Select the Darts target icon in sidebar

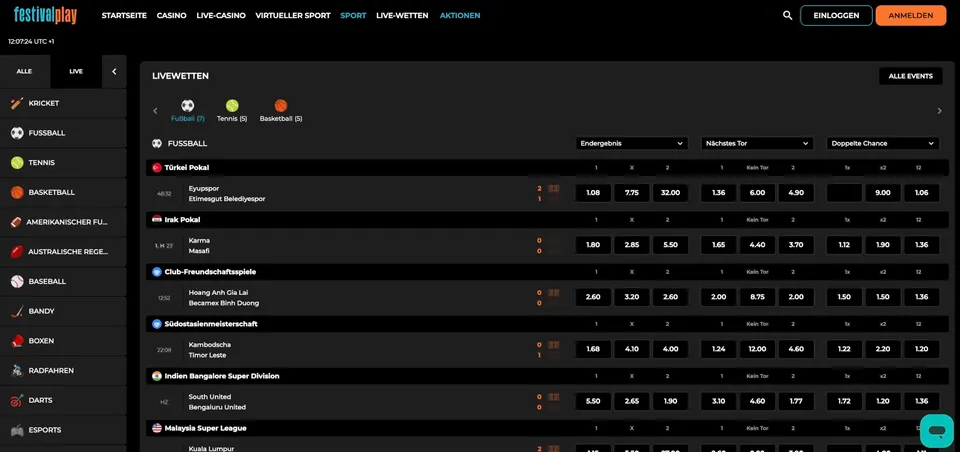17,400
